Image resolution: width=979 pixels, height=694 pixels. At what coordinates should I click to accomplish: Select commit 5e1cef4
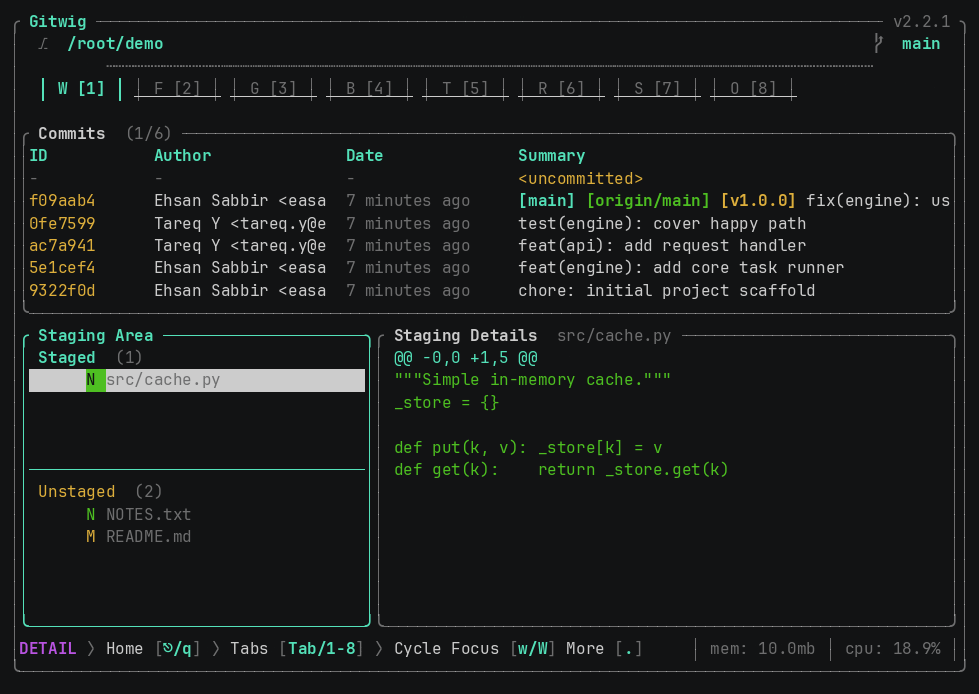[490, 268]
